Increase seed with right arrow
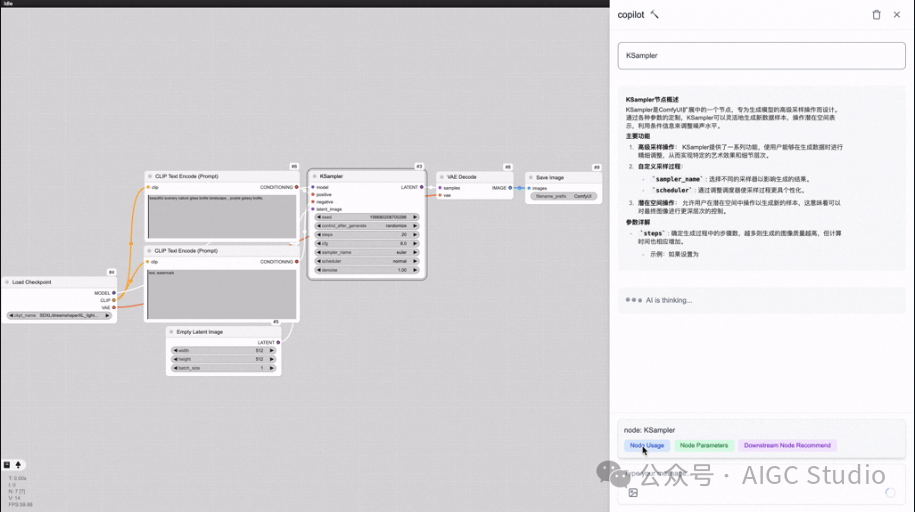The height and width of the screenshot is (512, 915). [415, 217]
